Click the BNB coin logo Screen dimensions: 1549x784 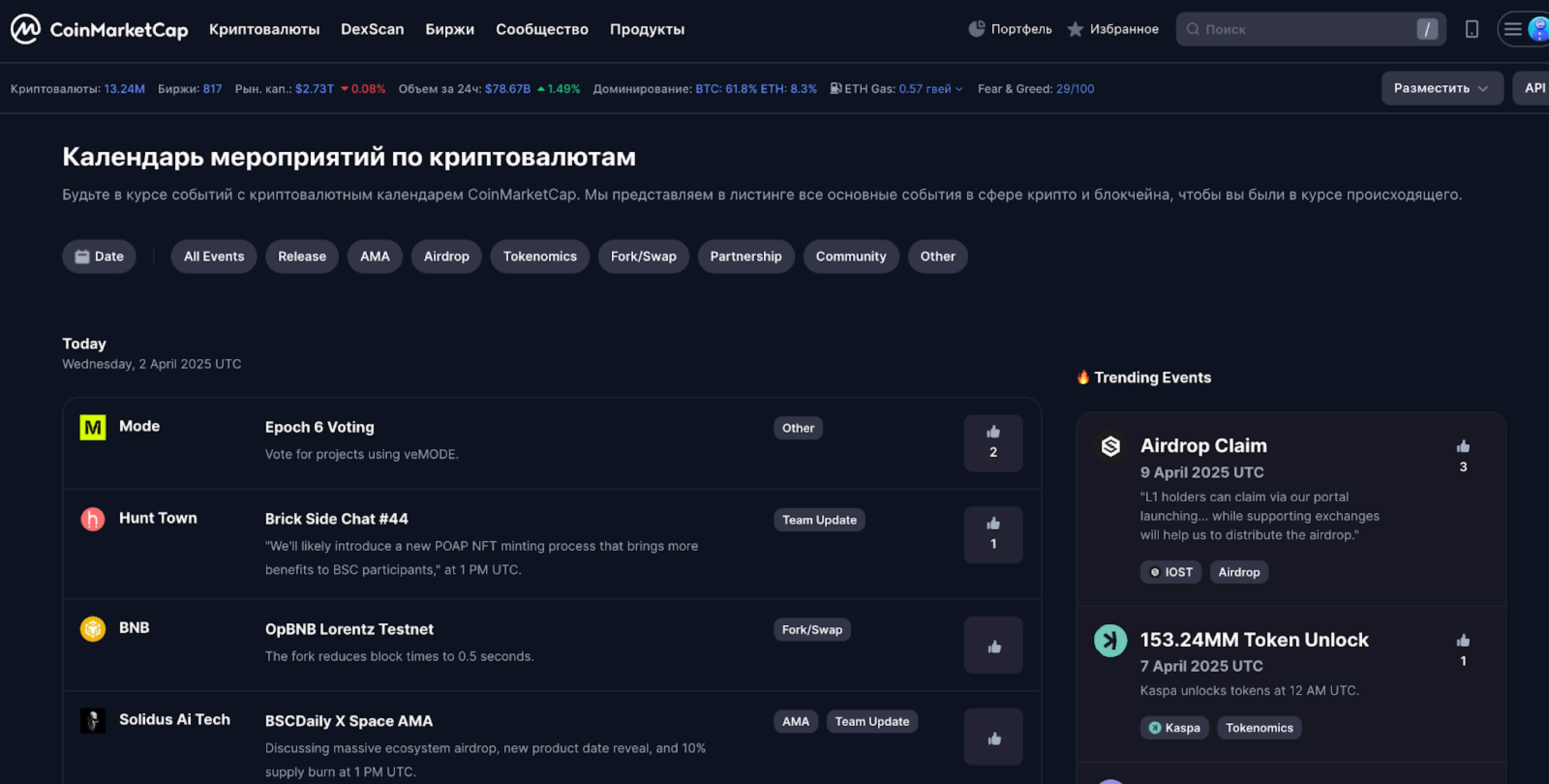click(x=93, y=629)
